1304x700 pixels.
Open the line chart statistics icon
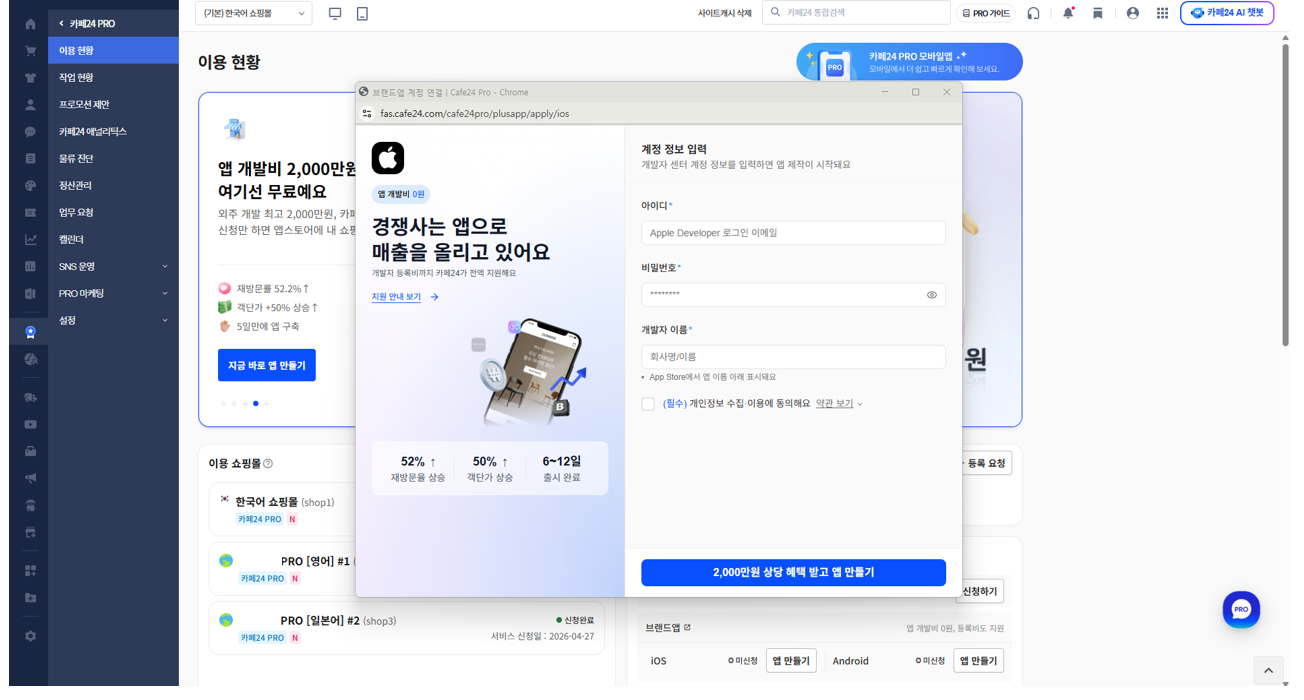30,240
